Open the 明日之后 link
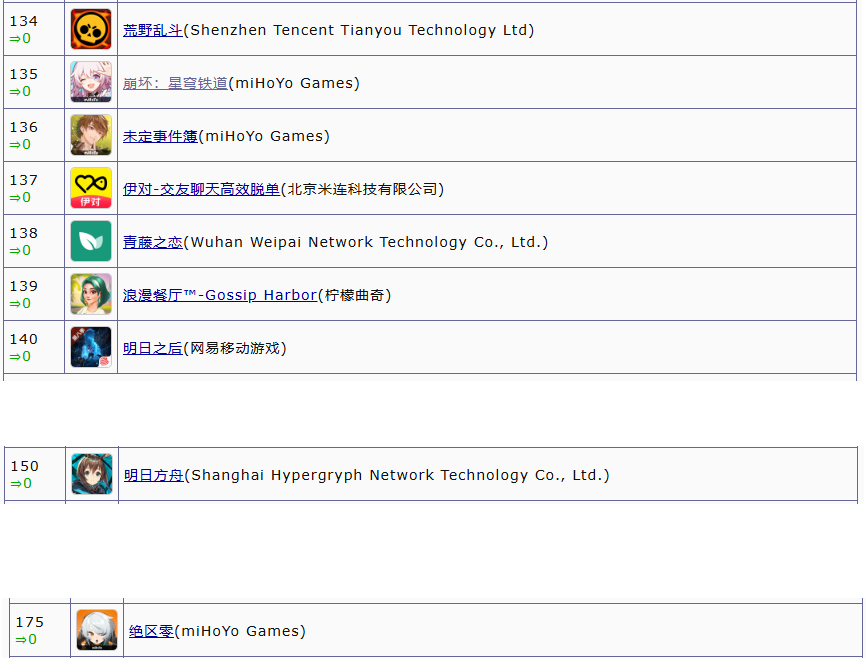 point(152,348)
